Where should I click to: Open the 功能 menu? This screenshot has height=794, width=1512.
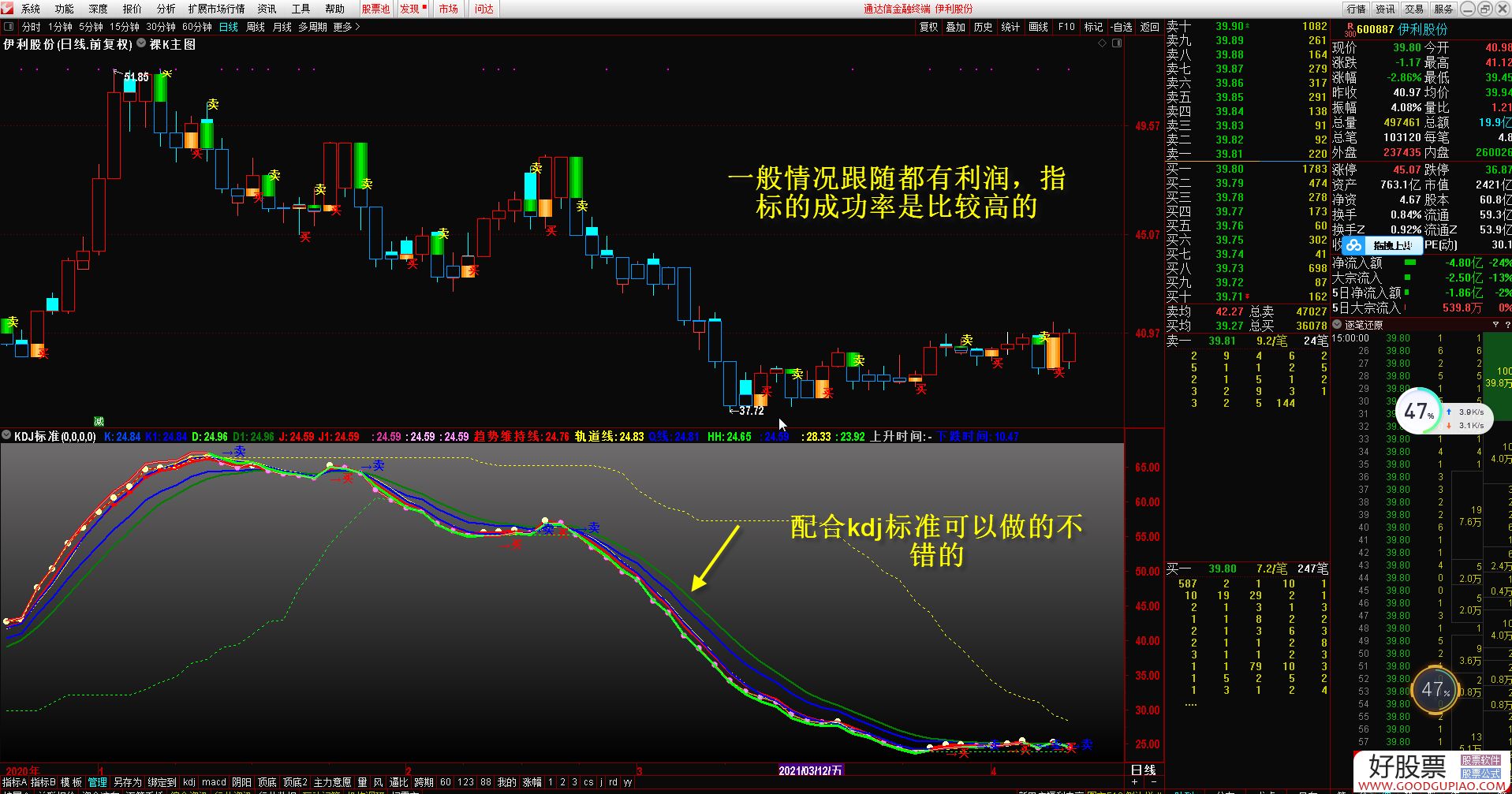pyautogui.click(x=65, y=9)
